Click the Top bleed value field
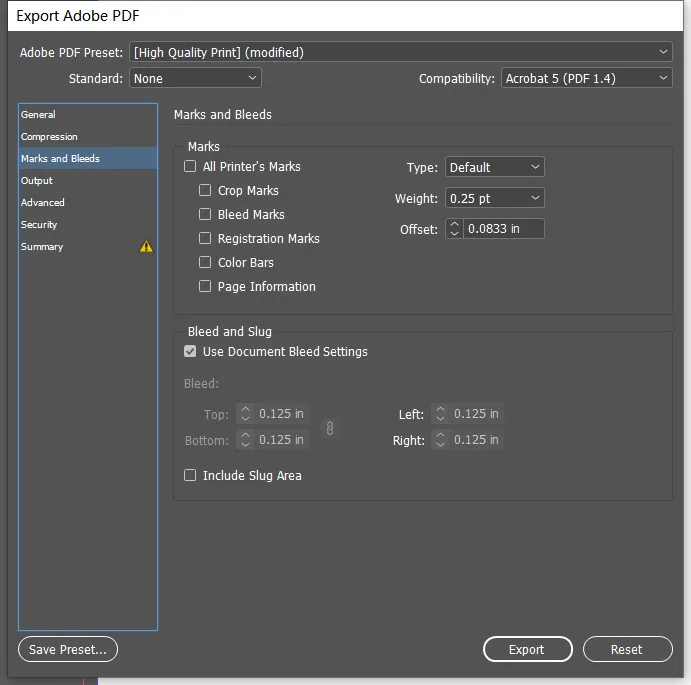This screenshot has height=685, width=691. [x=282, y=414]
